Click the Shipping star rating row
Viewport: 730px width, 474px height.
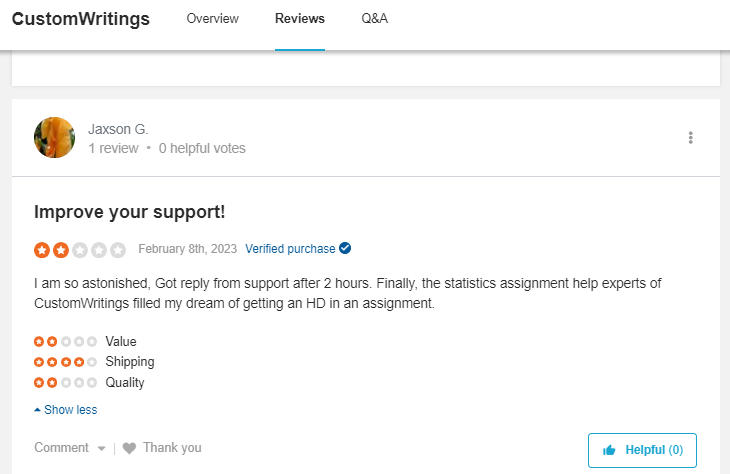click(x=94, y=362)
